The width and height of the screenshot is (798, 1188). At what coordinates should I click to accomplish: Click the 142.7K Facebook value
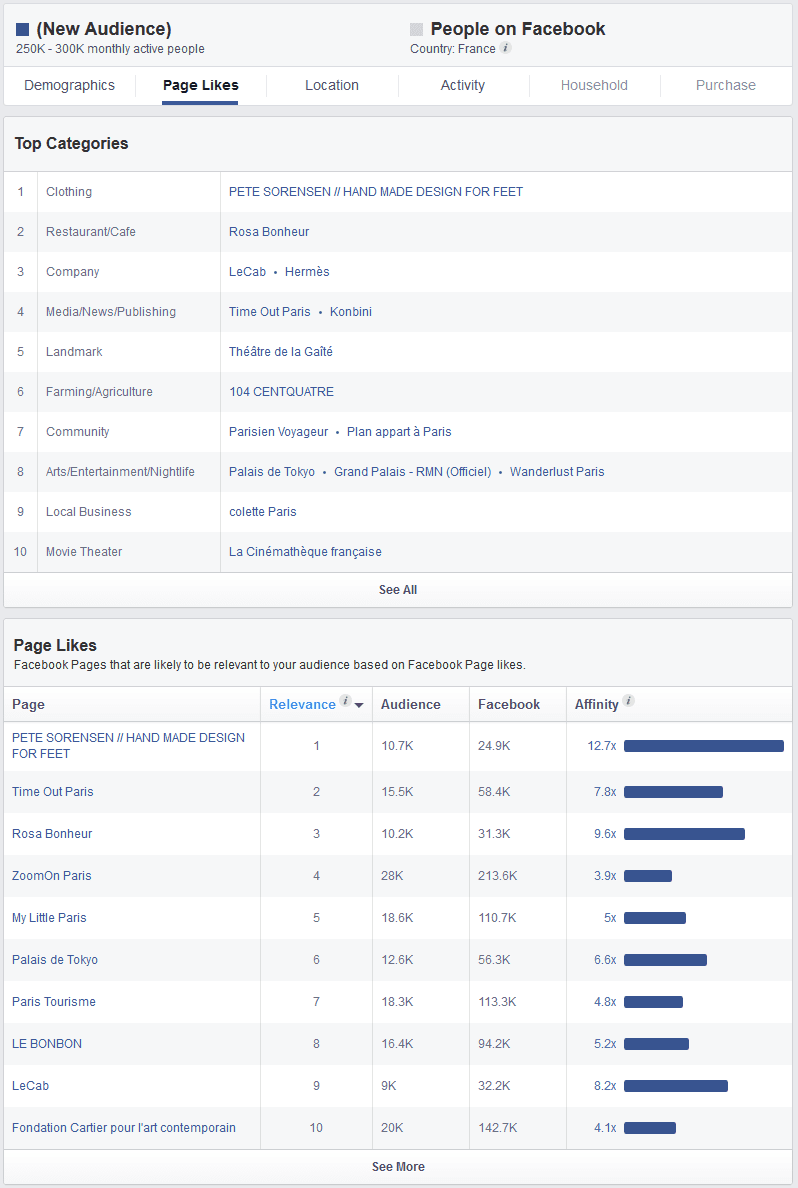(x=498, y=1127)
